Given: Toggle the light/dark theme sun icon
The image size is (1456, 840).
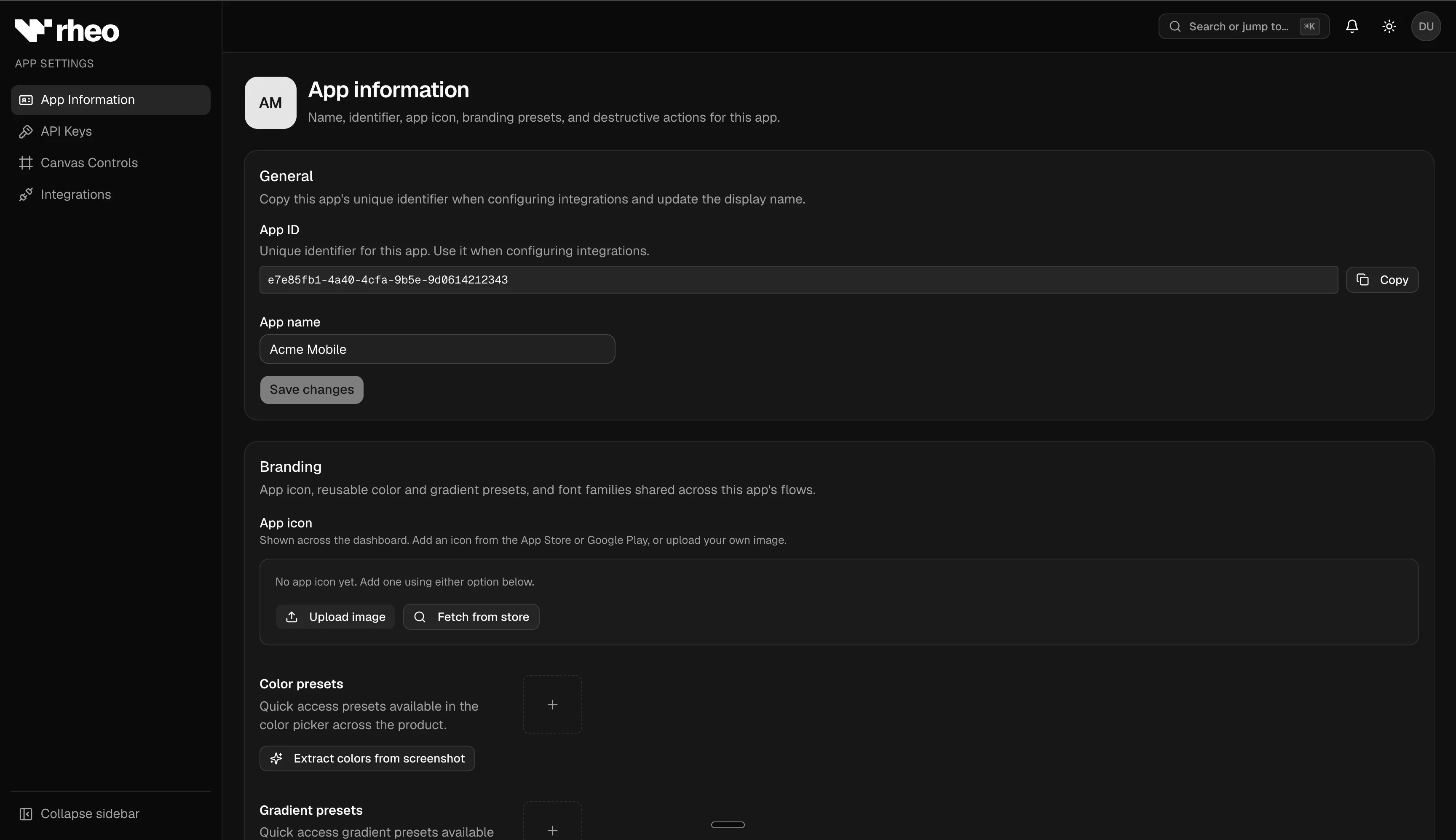Looking at the screenshot, I should tap(1389, 27).
